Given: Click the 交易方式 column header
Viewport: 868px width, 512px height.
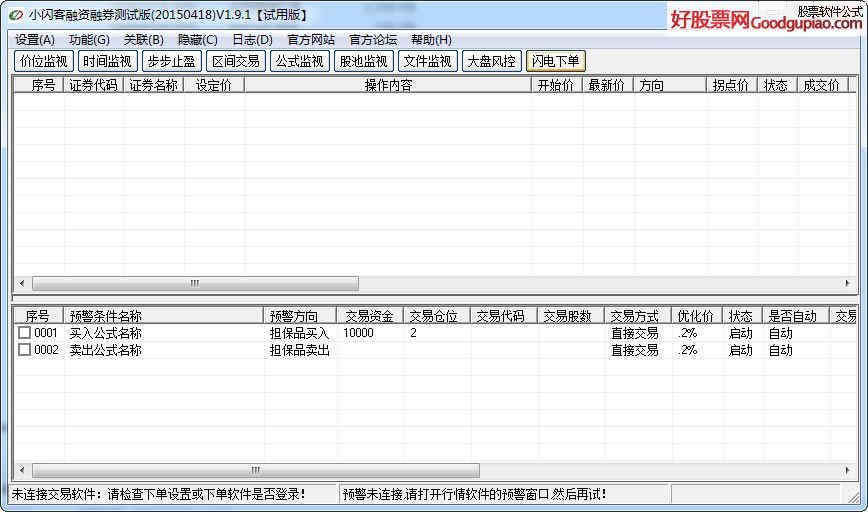Looking at the screenshot, I should click(637, 316).
